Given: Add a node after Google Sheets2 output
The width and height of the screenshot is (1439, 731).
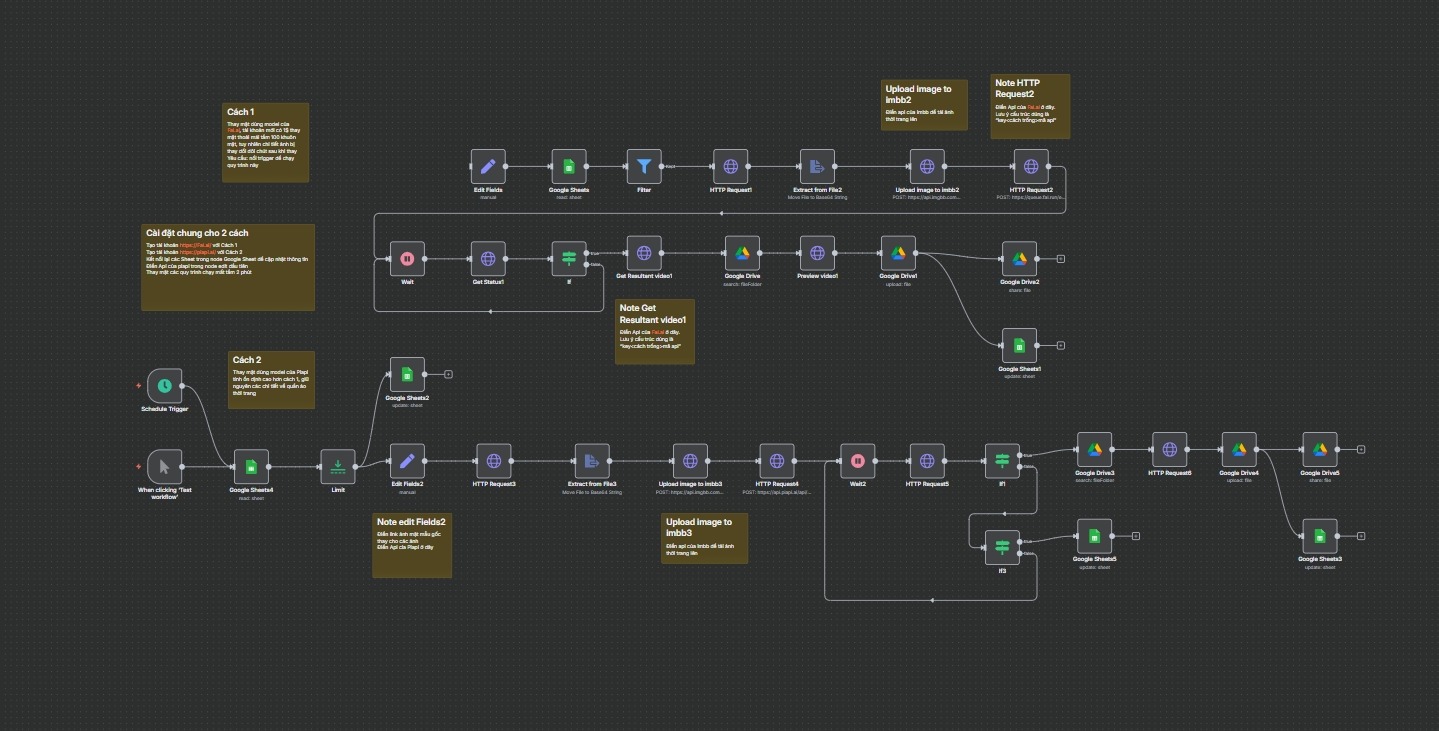Looking at the screenshot, I should point(448,375).
